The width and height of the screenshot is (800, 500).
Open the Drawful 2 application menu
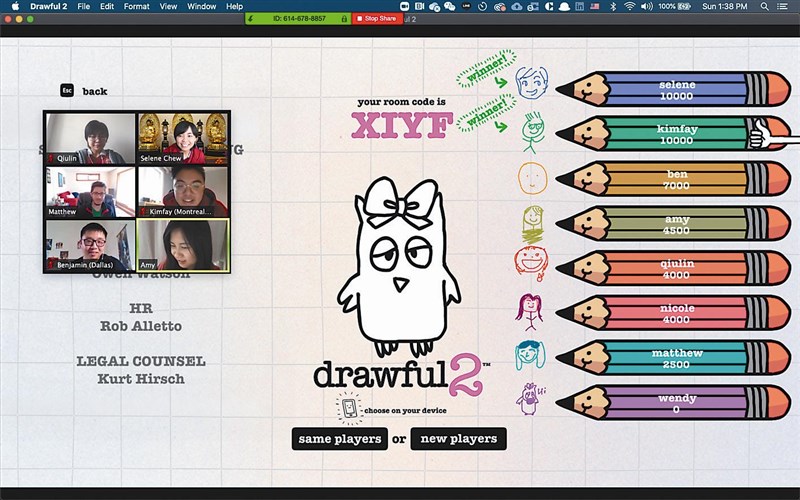pos(48,6)
